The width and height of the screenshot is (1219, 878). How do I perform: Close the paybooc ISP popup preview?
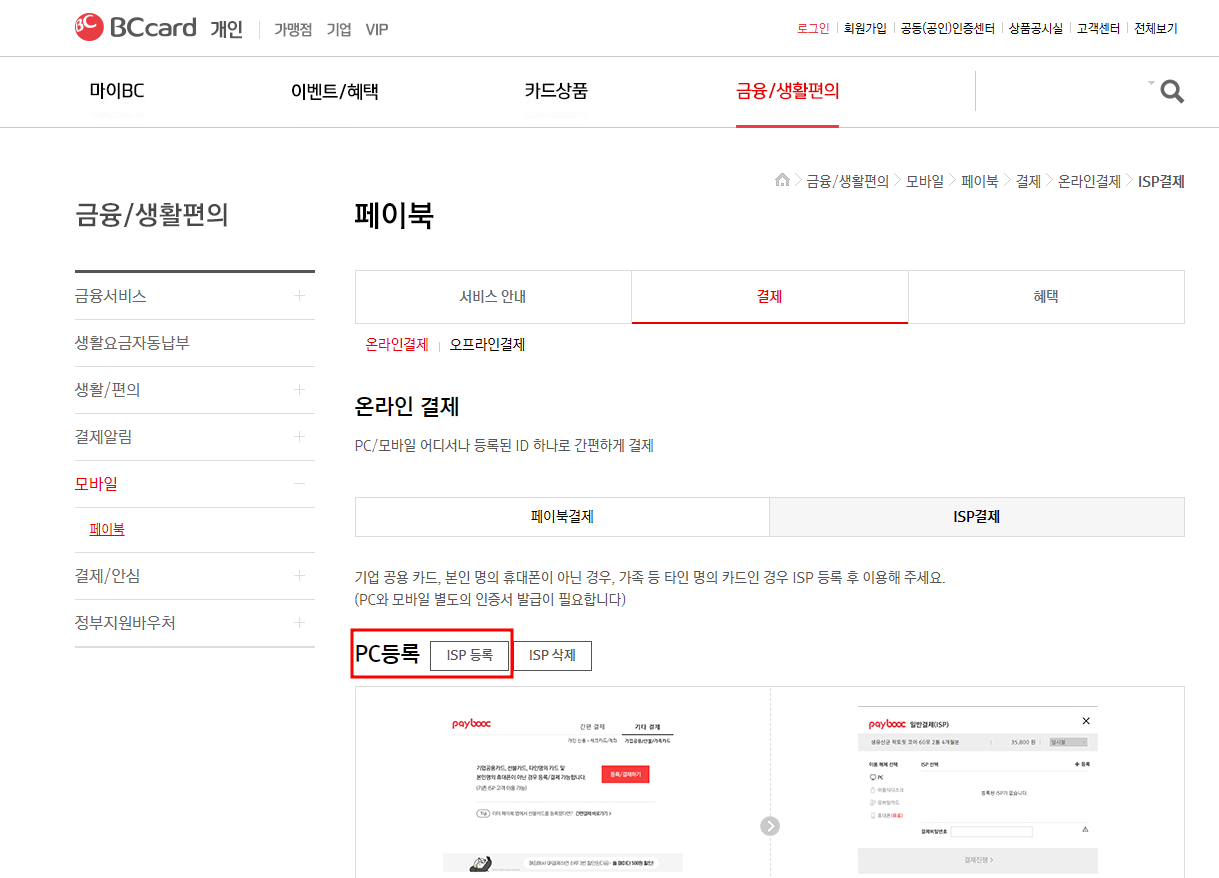pyautogui.click(x=1086, y=721)
